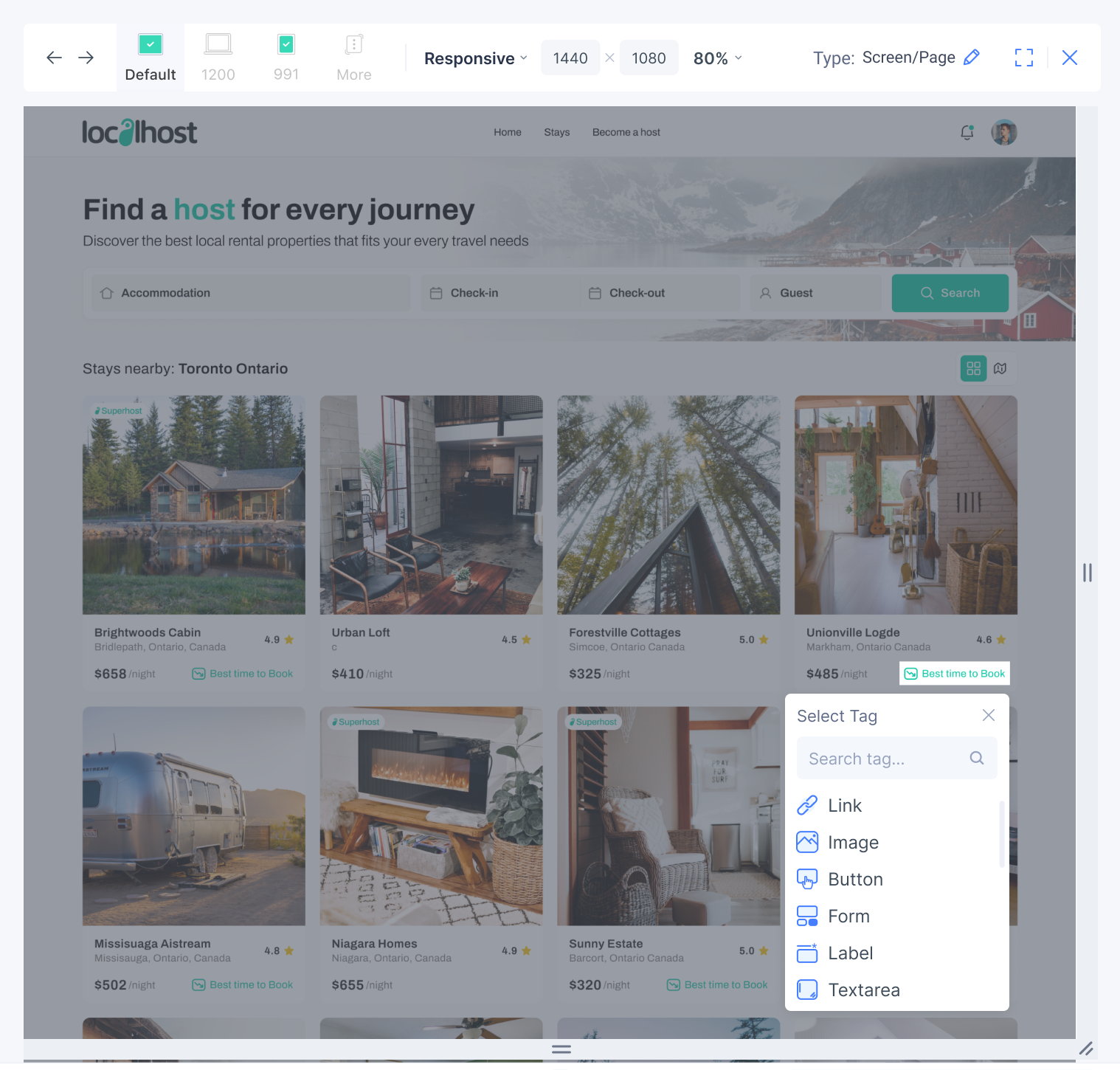Switch to map view icon

point(1000,368)
